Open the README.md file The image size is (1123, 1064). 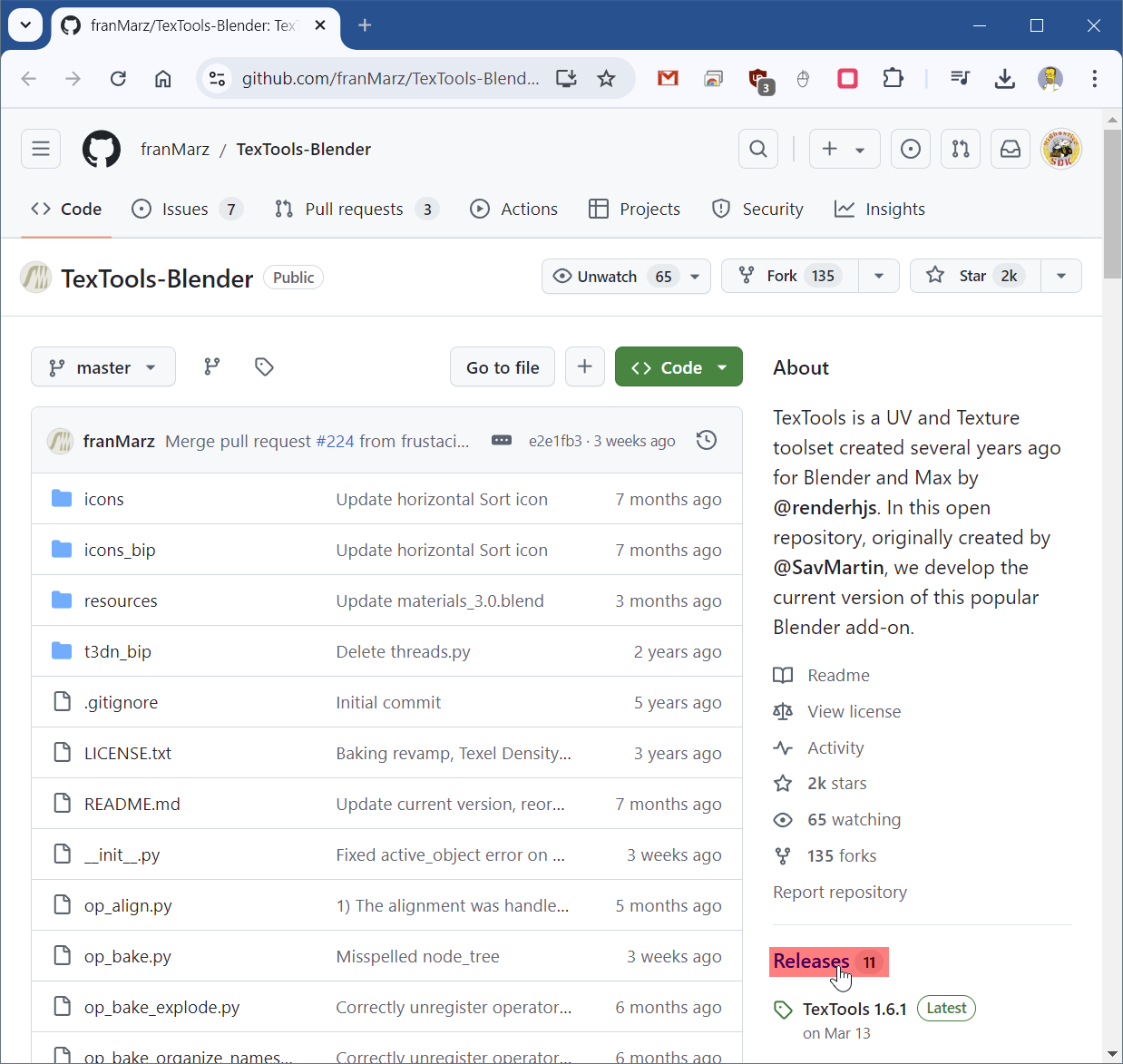pyautogui.click(x=132, y=804)
